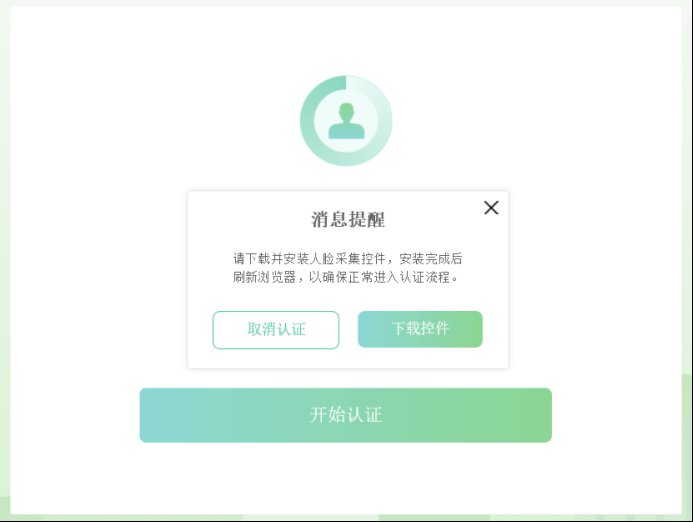Click the phrase 刷新浏览器 in the message
This screenshot has width=693, height=522.
click(264, 278)
